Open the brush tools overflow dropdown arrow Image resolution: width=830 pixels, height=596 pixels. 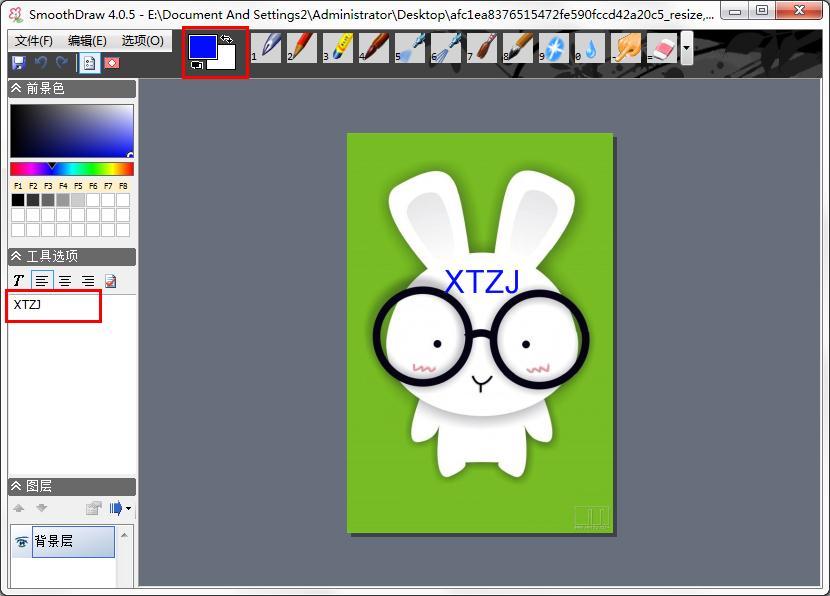687,48
